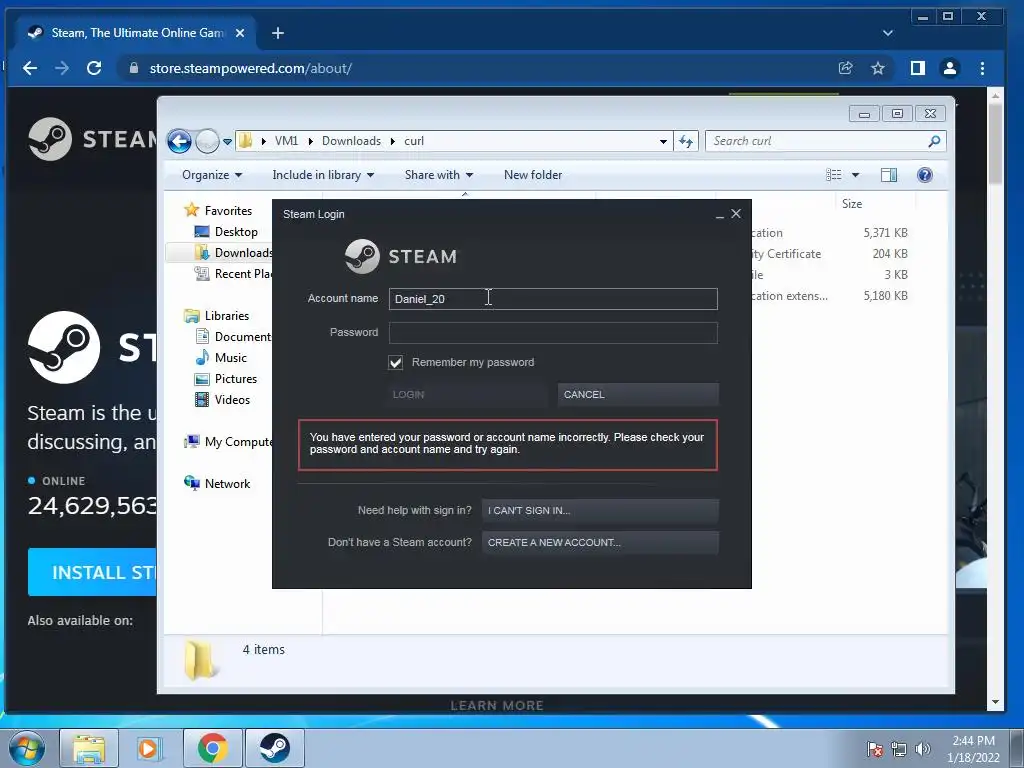Open the Share with menu
The height and width of the screenshot is (768, 1024).
(438, 175)
